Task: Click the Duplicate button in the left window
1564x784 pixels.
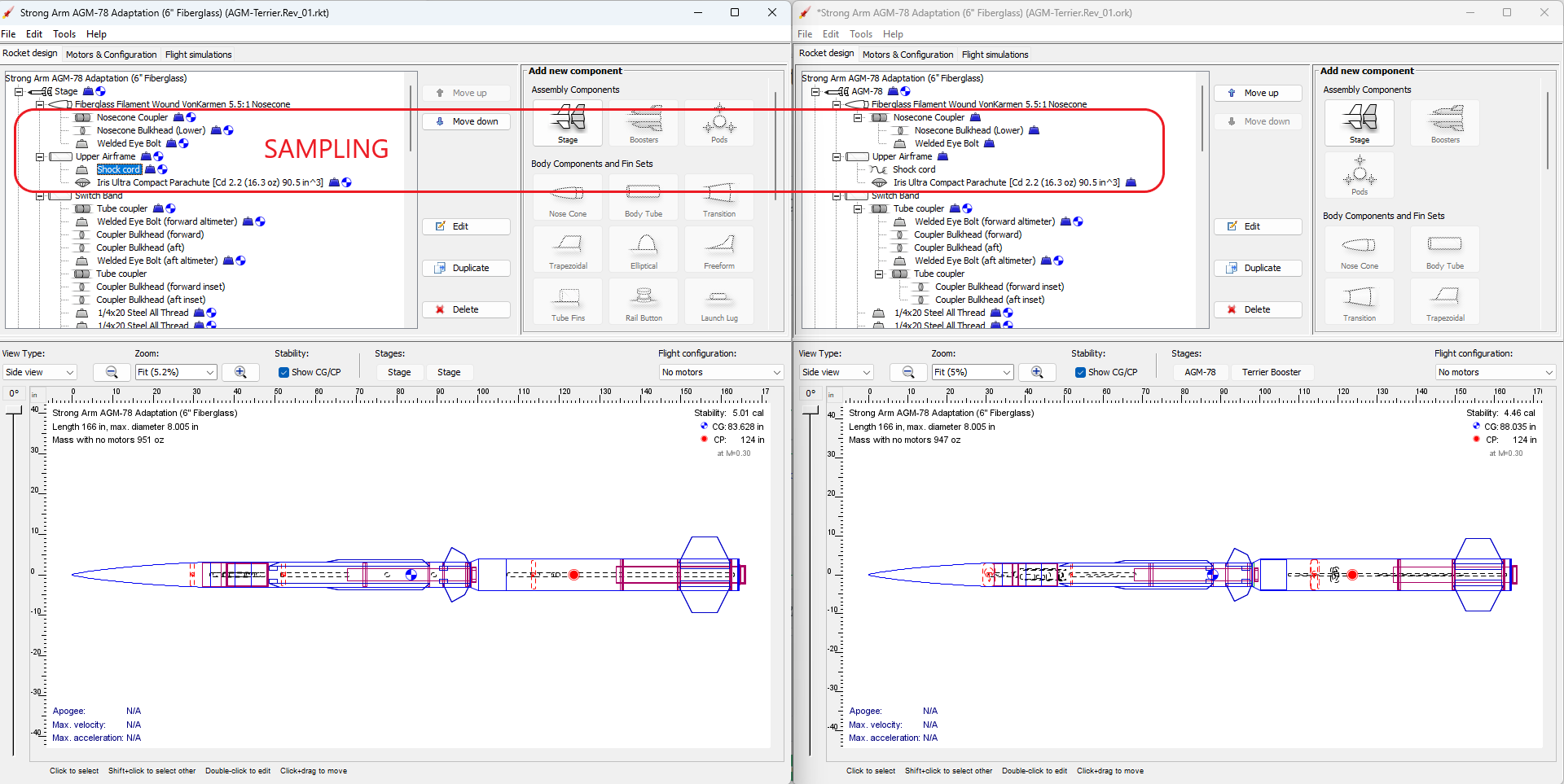Action: click(466, 268)
